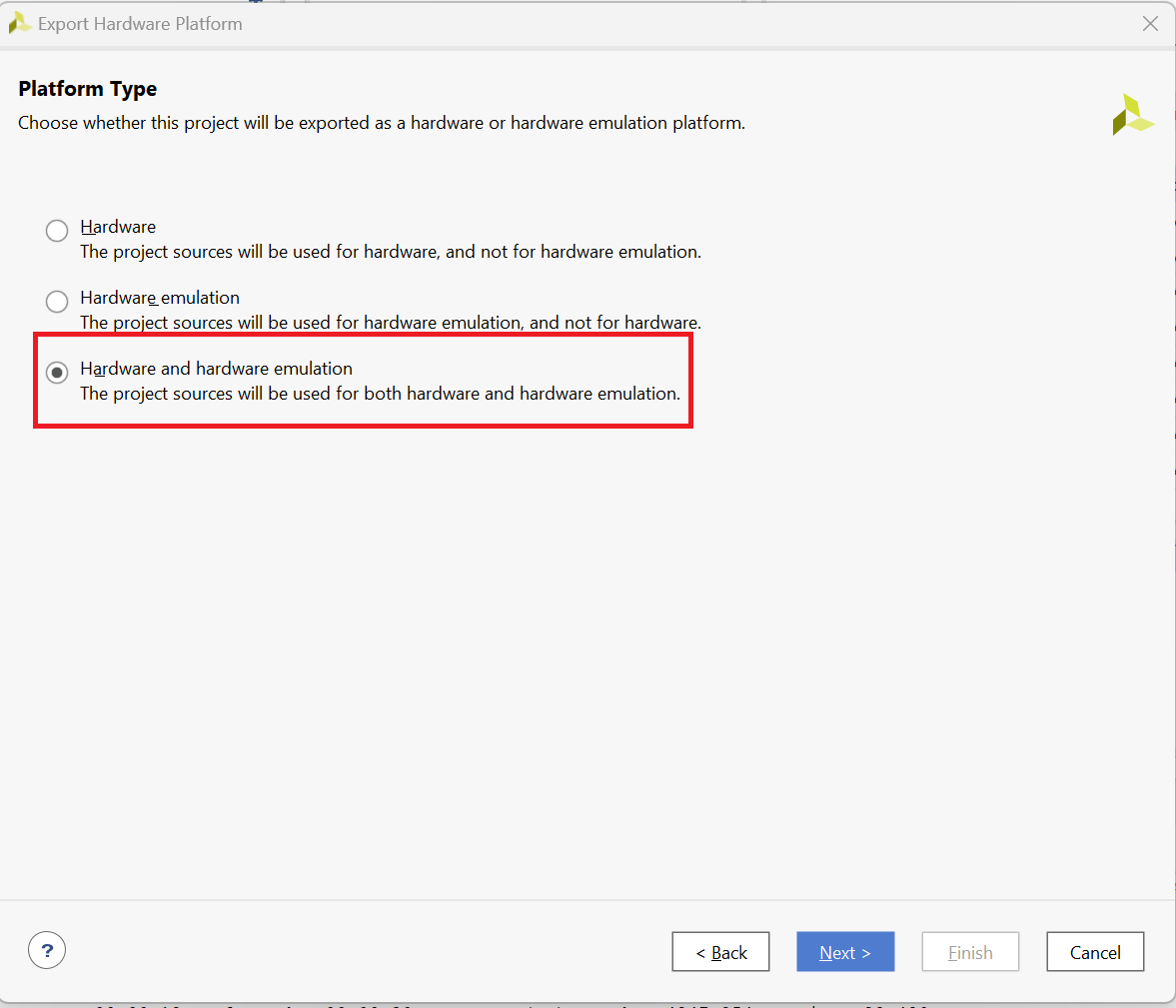The width and height of the screenshot is (1176, 1008).
Task: Click the Export Hardware Platform title text
Action: (x=140, y=24)
